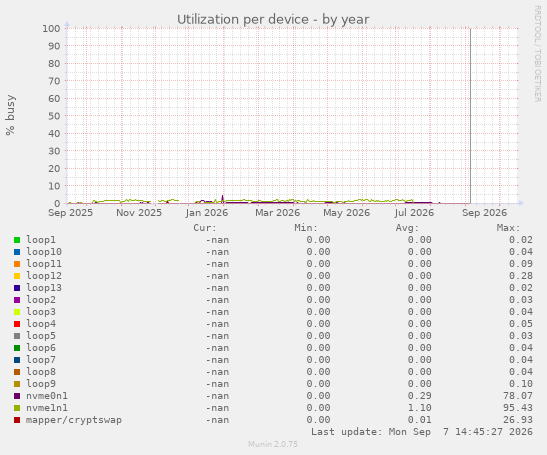Click nvme0n1 max value 78.07
The height and width of the screenshot is (455, 547).
pyautogui.click(x=518, y=396)
